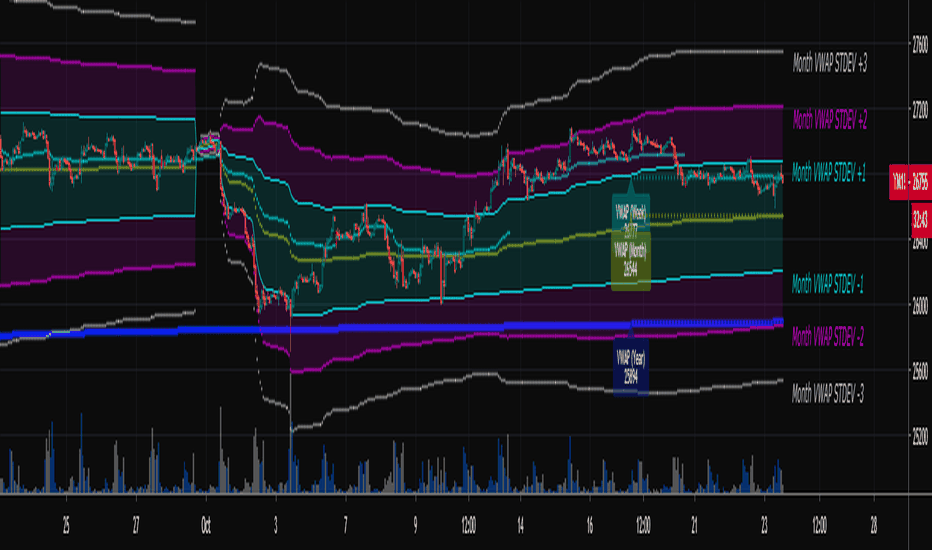Click the Month VWAP STDEV +3 label

coord(830,62)
